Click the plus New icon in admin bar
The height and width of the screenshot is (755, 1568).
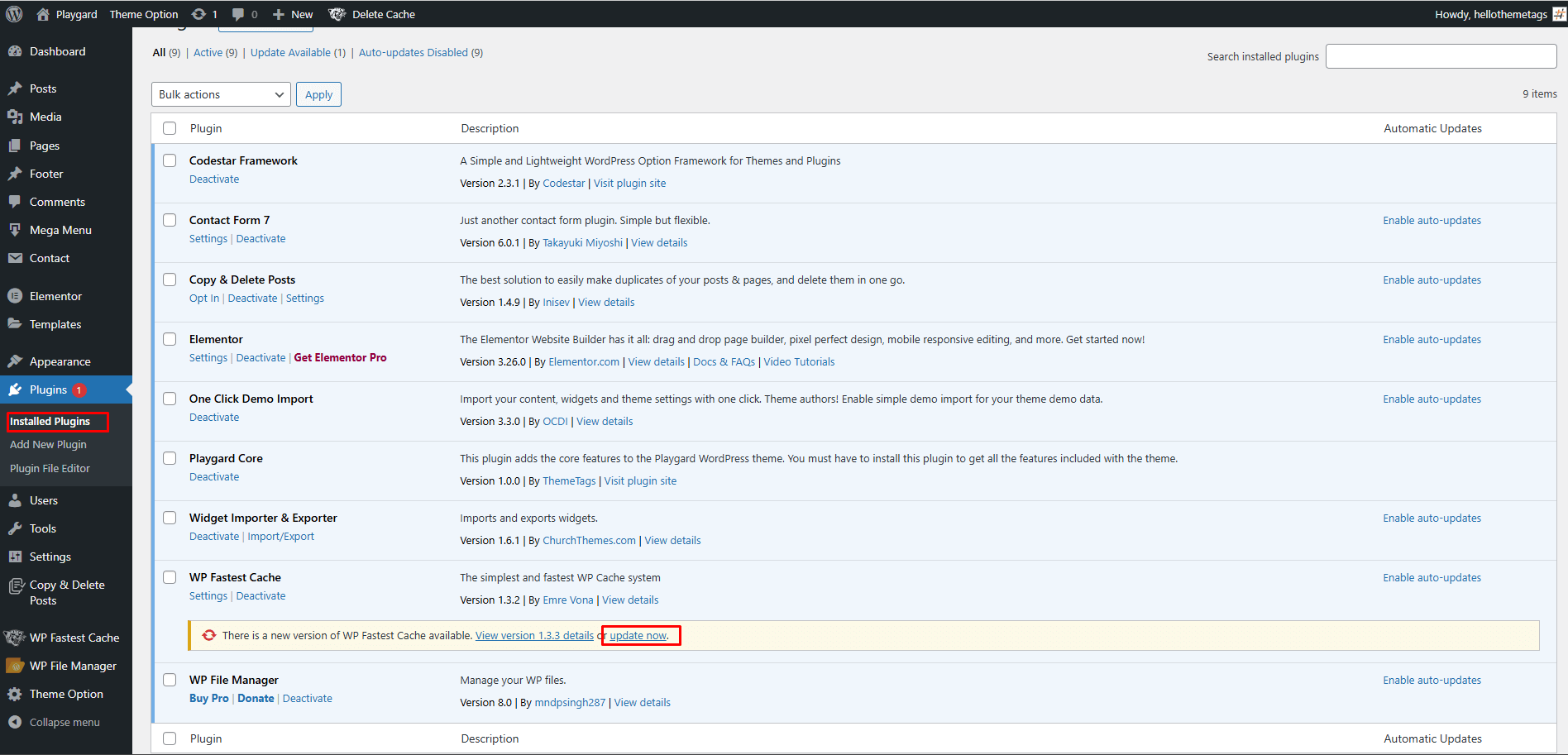[279, 14]
